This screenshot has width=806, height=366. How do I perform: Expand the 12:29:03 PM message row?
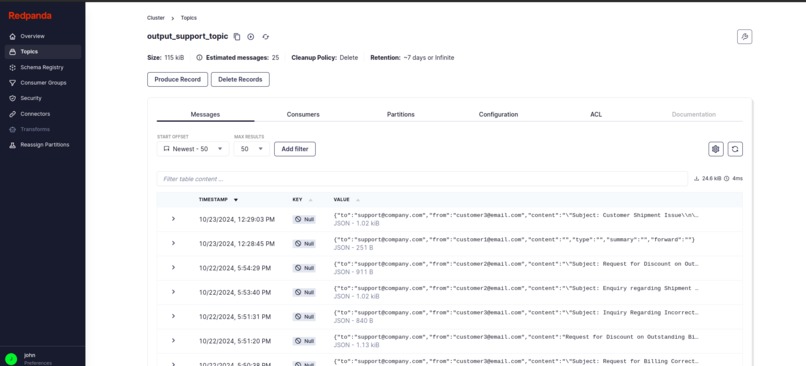coord(173,219)
